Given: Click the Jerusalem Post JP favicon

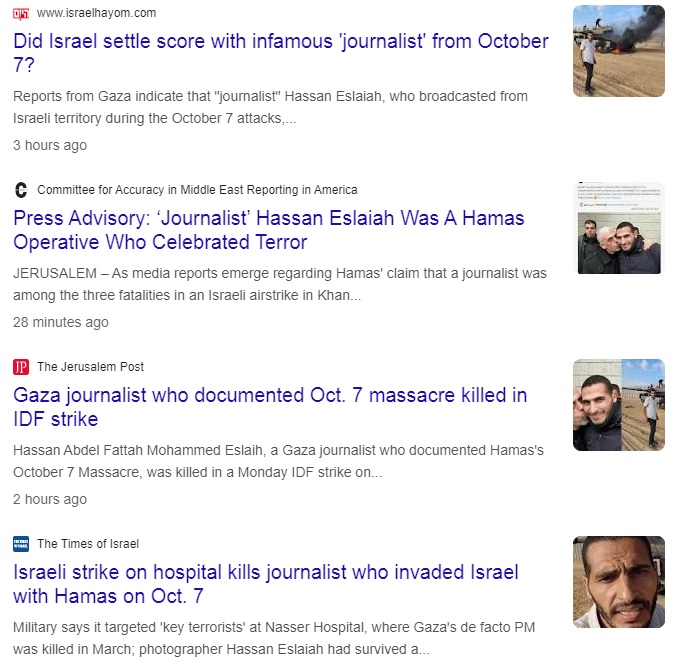Looking at the screenshot, I should tap(21, 367).
